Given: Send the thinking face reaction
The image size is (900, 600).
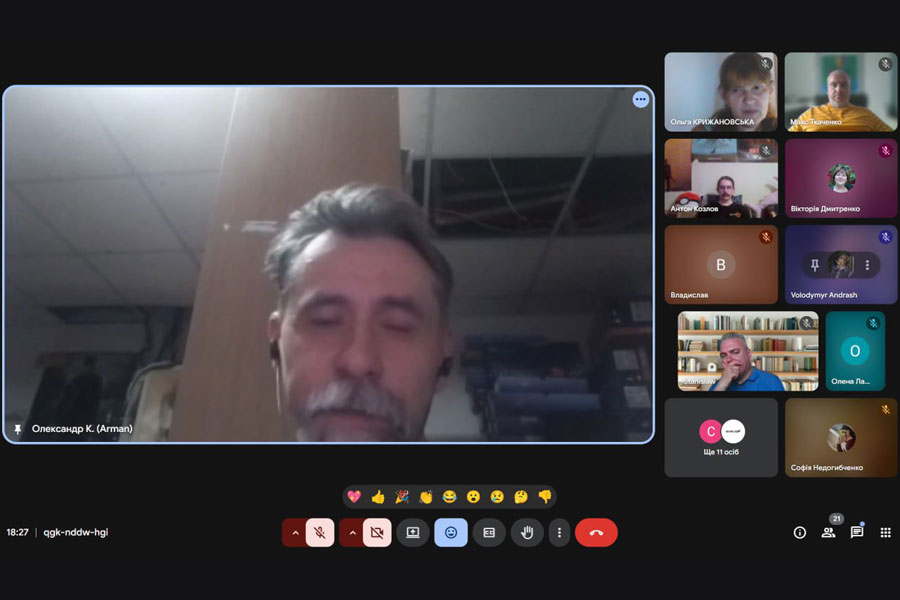Looking at the screenshot, I should [521, 497].
